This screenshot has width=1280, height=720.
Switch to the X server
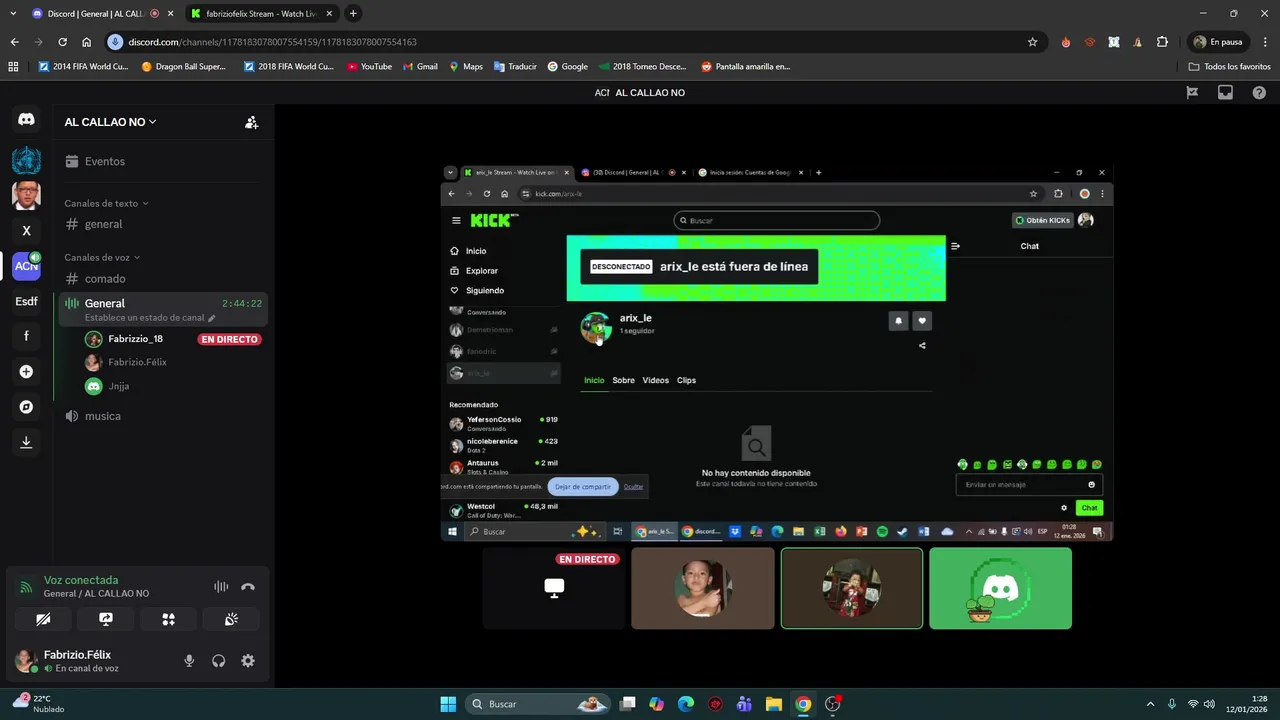(26, 230)
